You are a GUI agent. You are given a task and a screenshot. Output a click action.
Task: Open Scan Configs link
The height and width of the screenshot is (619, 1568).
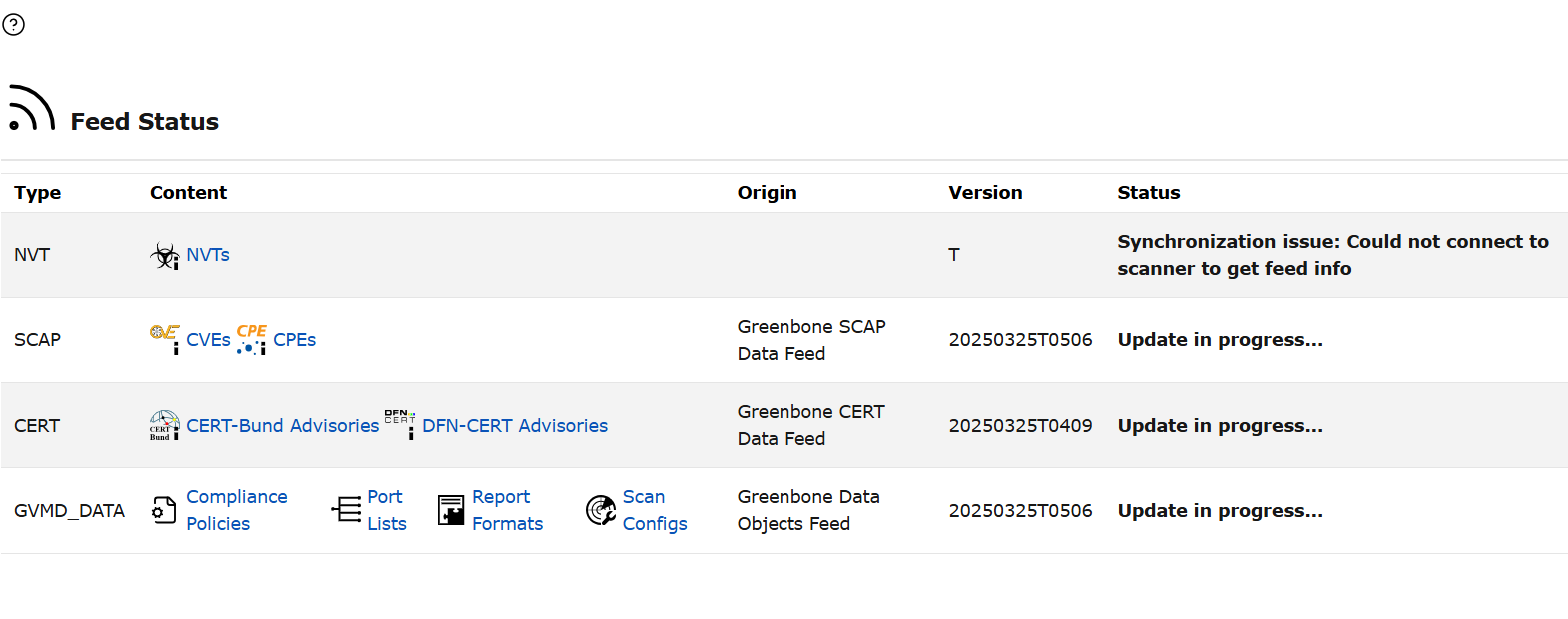[x=655, y=510]
